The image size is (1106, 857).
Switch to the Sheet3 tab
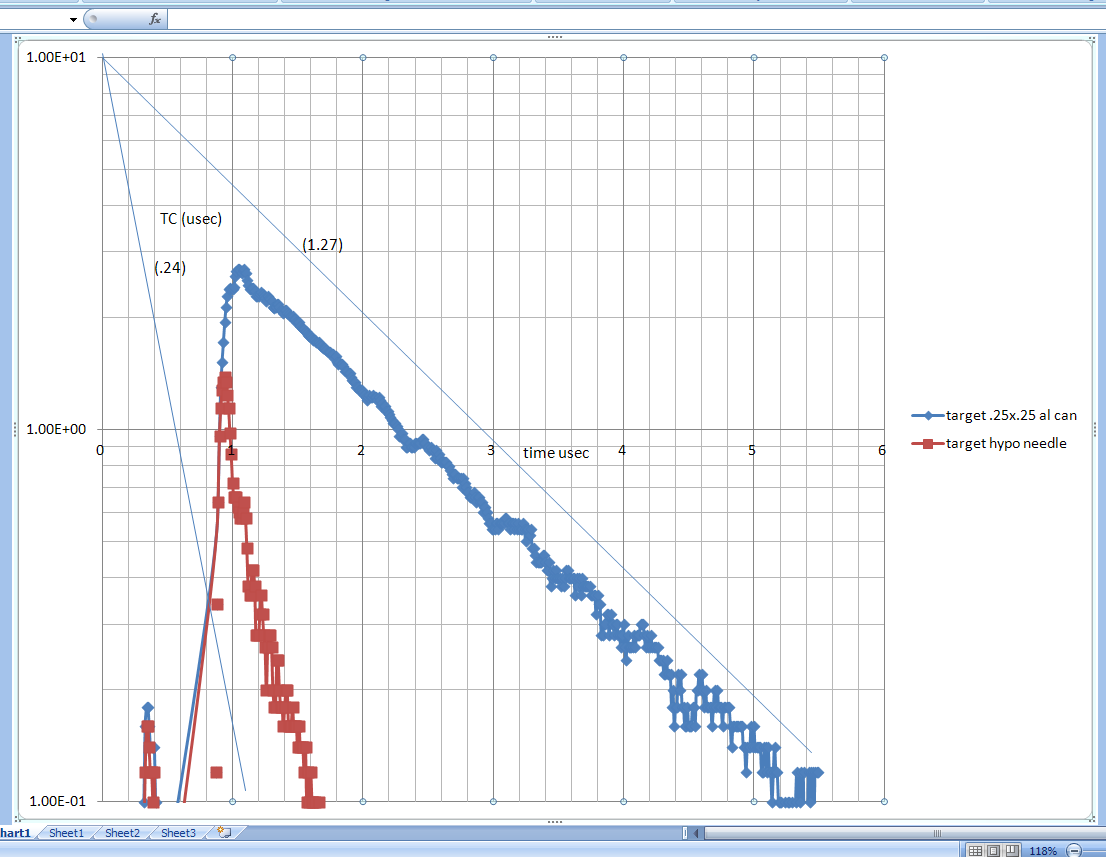[178, 833]
